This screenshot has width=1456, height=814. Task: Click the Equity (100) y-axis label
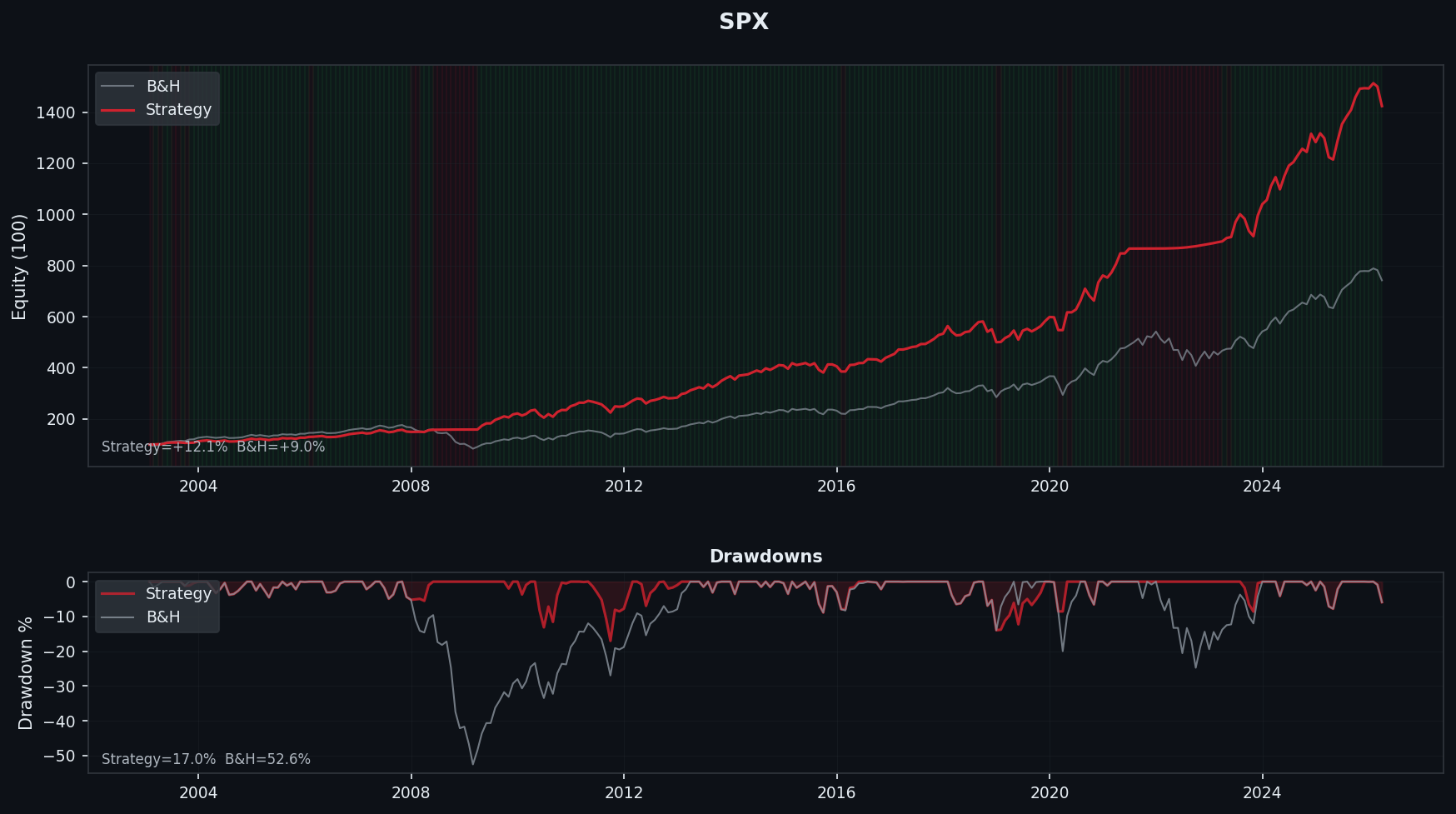tap(20, 267)
